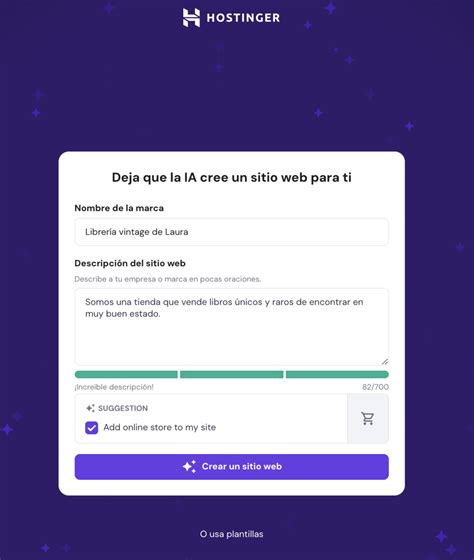
Task: Click the last green strength bar segment
Action: tap(337, 374)
